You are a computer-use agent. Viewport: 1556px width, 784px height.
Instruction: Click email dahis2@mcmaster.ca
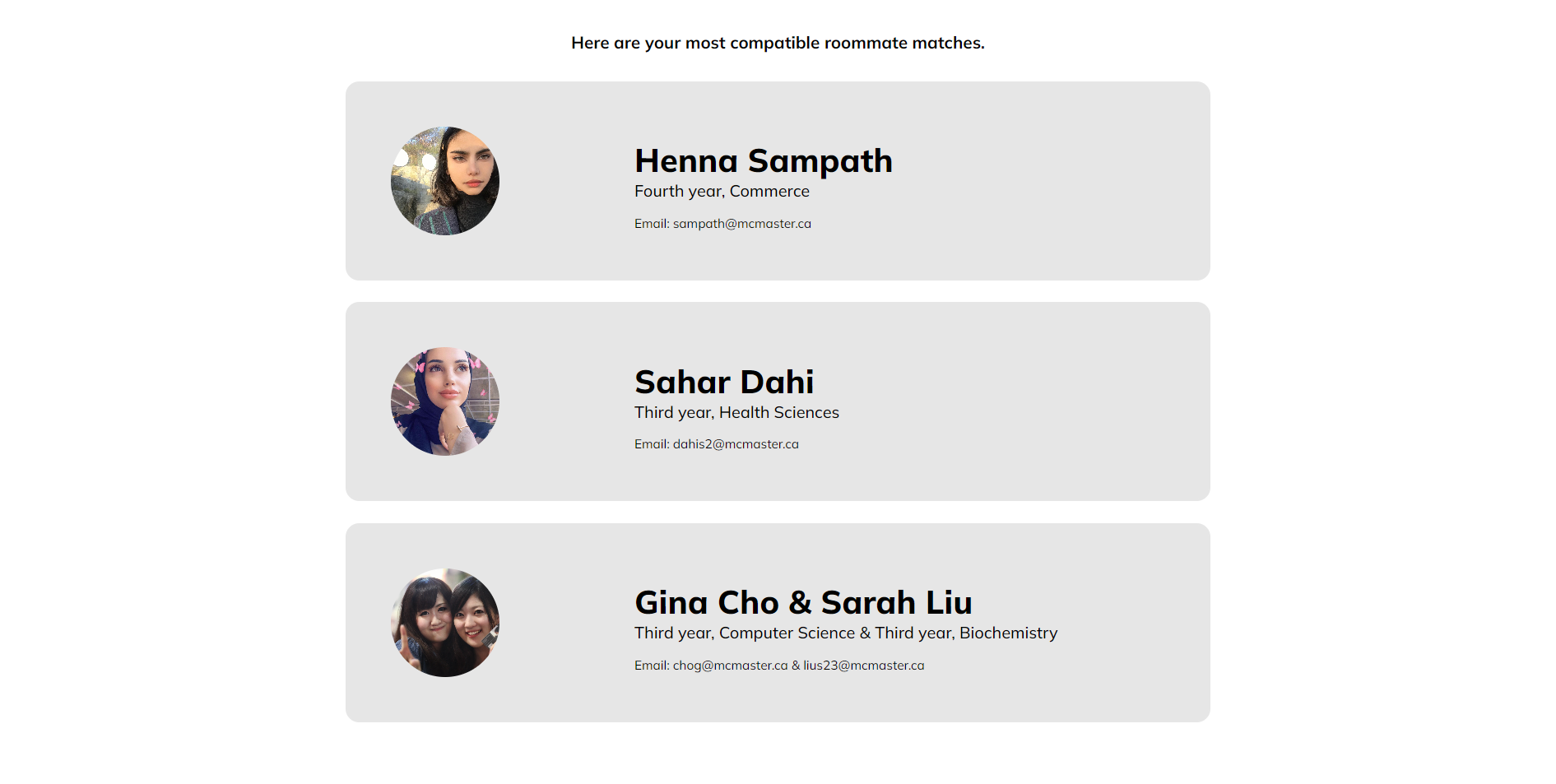735,444
